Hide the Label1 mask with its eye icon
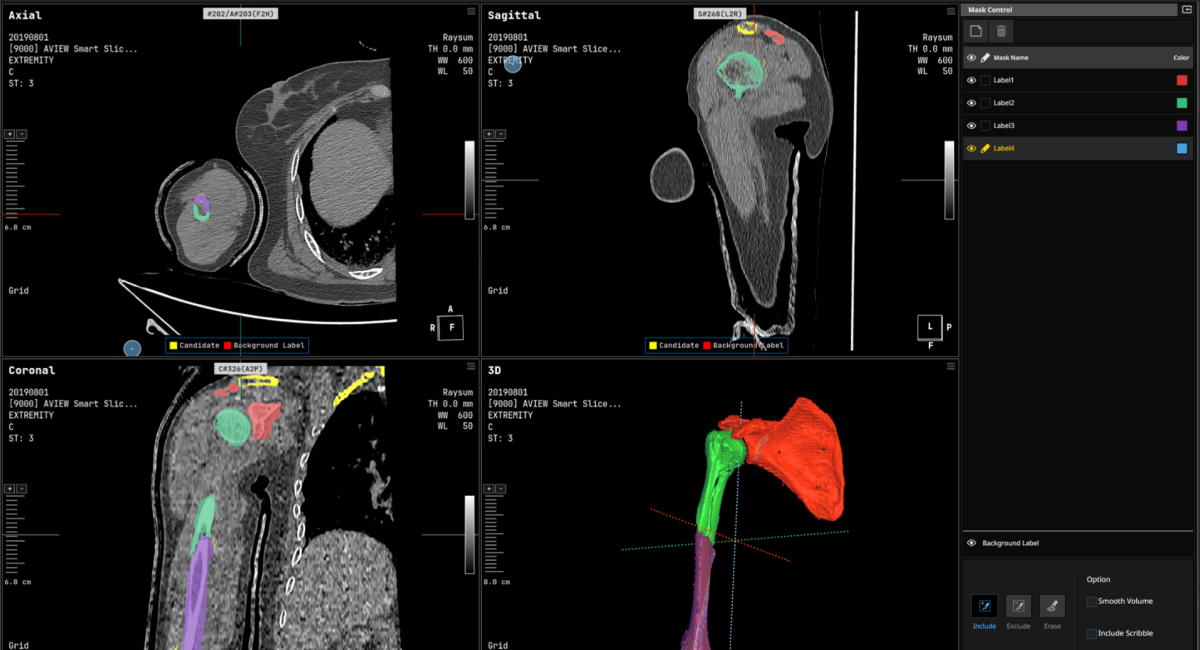This screenshot has width=1200, height=650. (x=971, y=80)
